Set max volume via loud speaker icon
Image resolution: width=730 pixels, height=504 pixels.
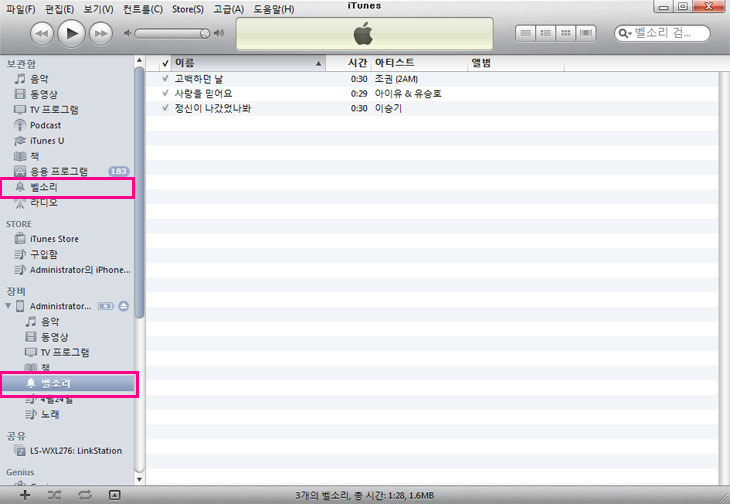pos(219,33)
